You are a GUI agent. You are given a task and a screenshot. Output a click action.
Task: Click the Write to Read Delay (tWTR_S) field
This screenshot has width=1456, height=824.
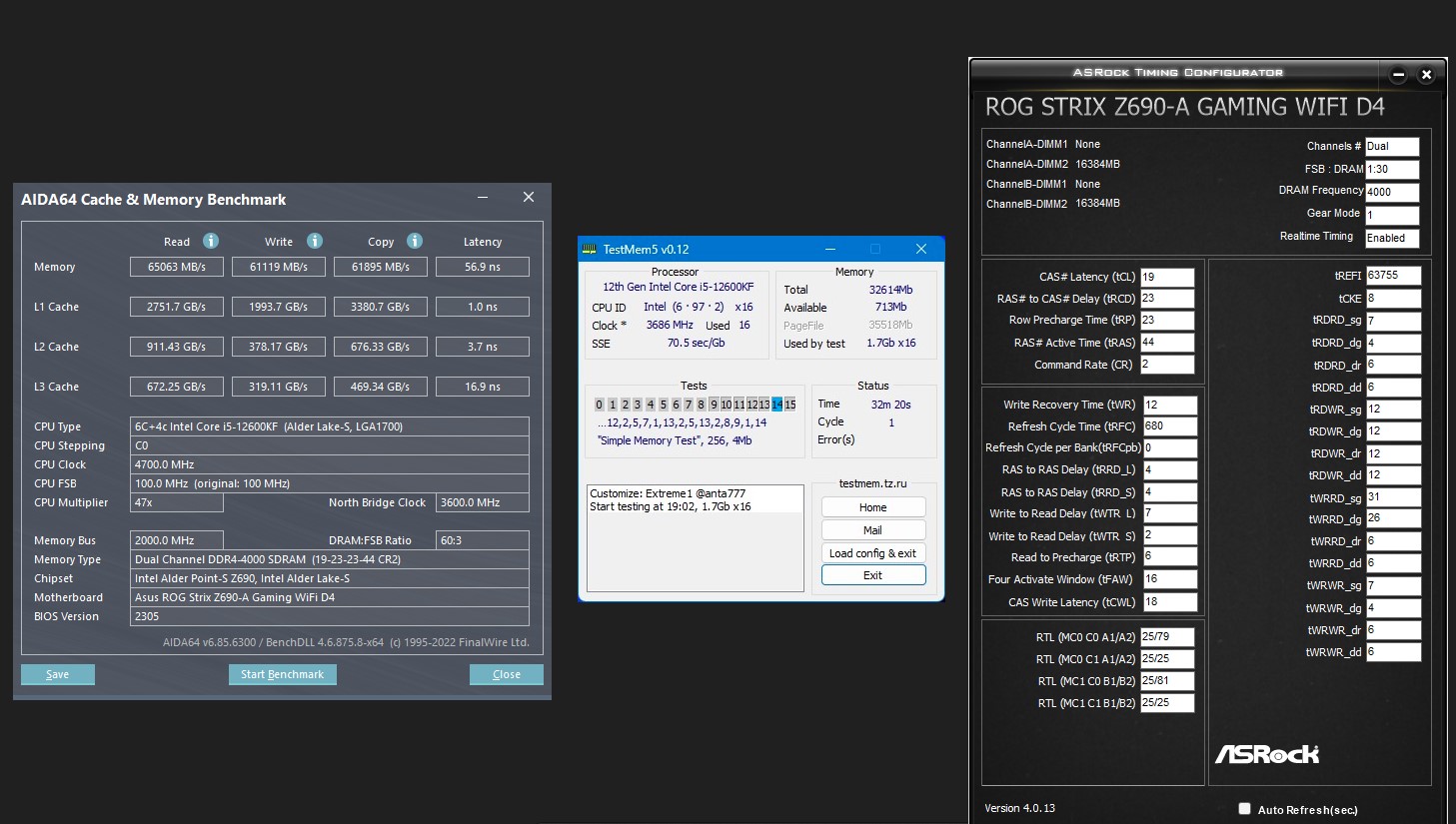click(x=1170, y=535)
